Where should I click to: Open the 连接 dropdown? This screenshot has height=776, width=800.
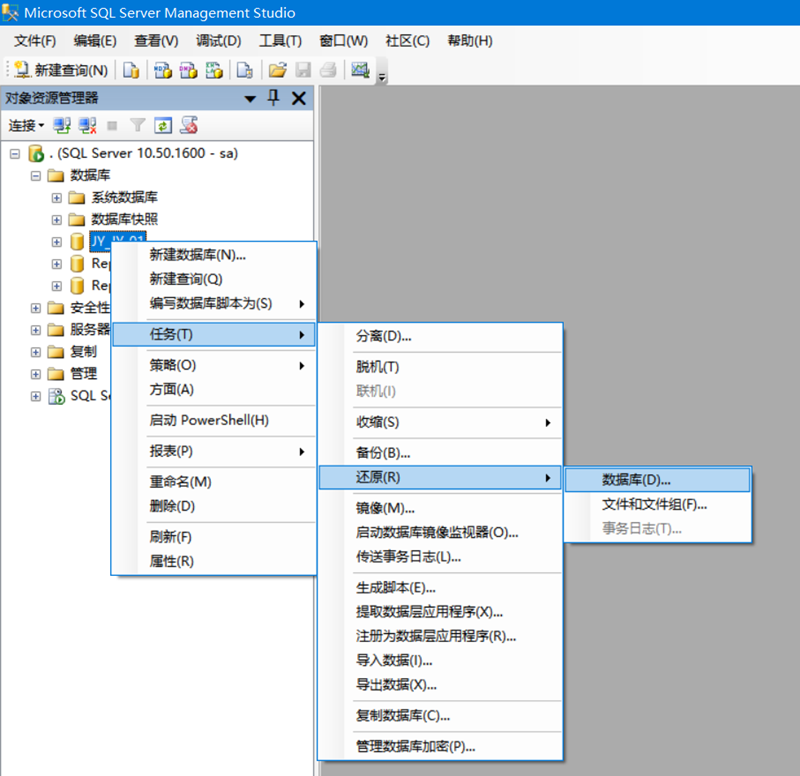pos(26,125)
